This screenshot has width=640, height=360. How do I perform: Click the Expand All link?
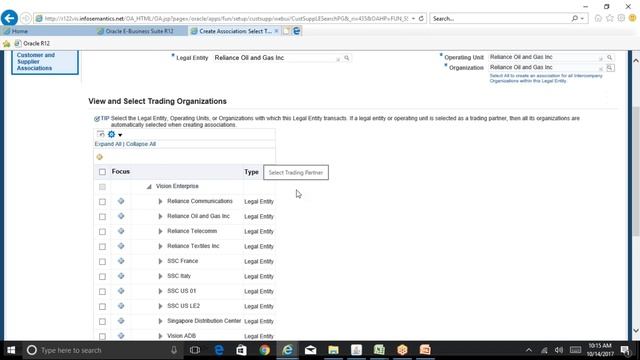click(x=108, y=144)
